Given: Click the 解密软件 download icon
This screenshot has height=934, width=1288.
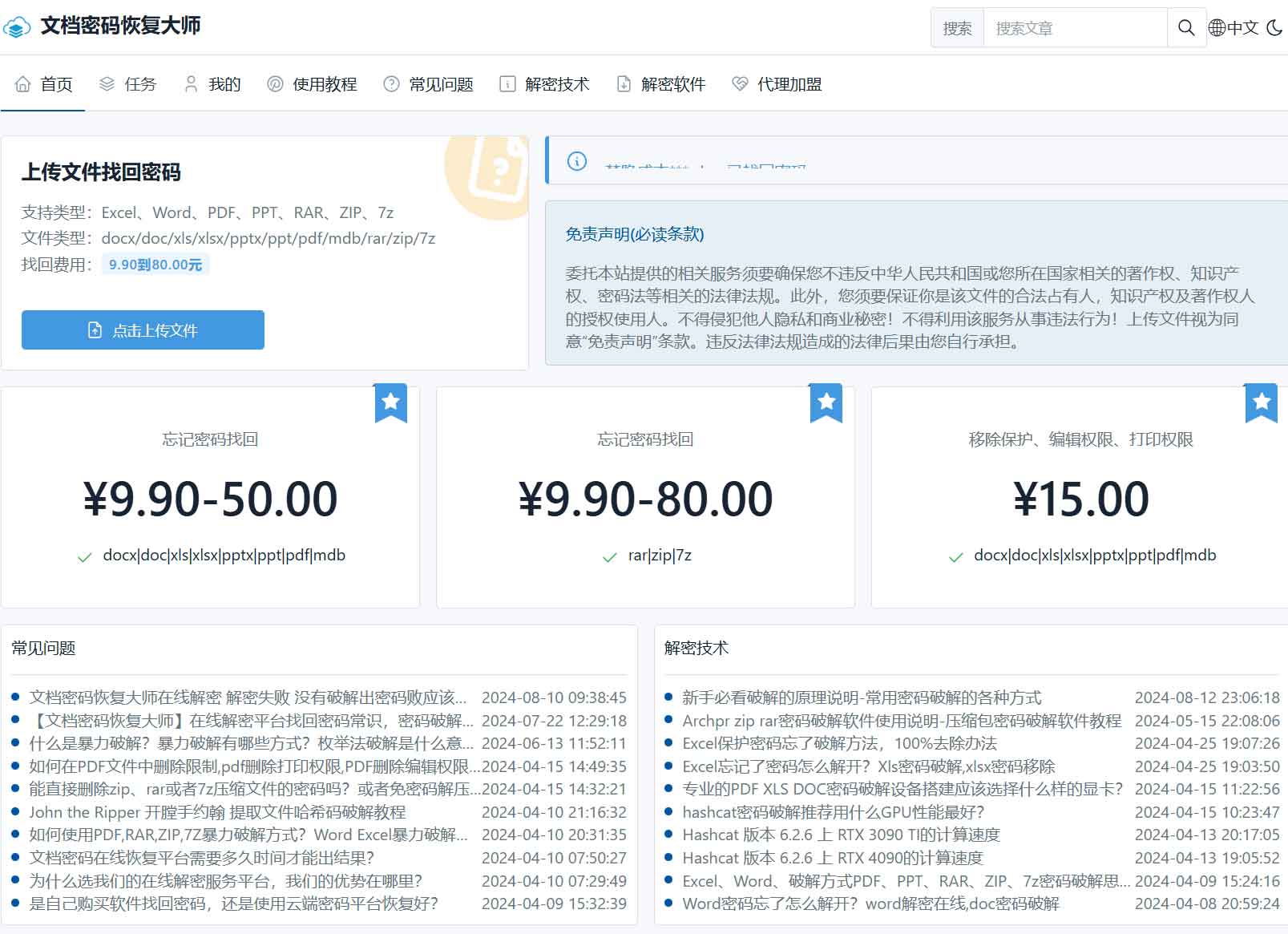Looking at the screenshot, I should tap(624, 84).
